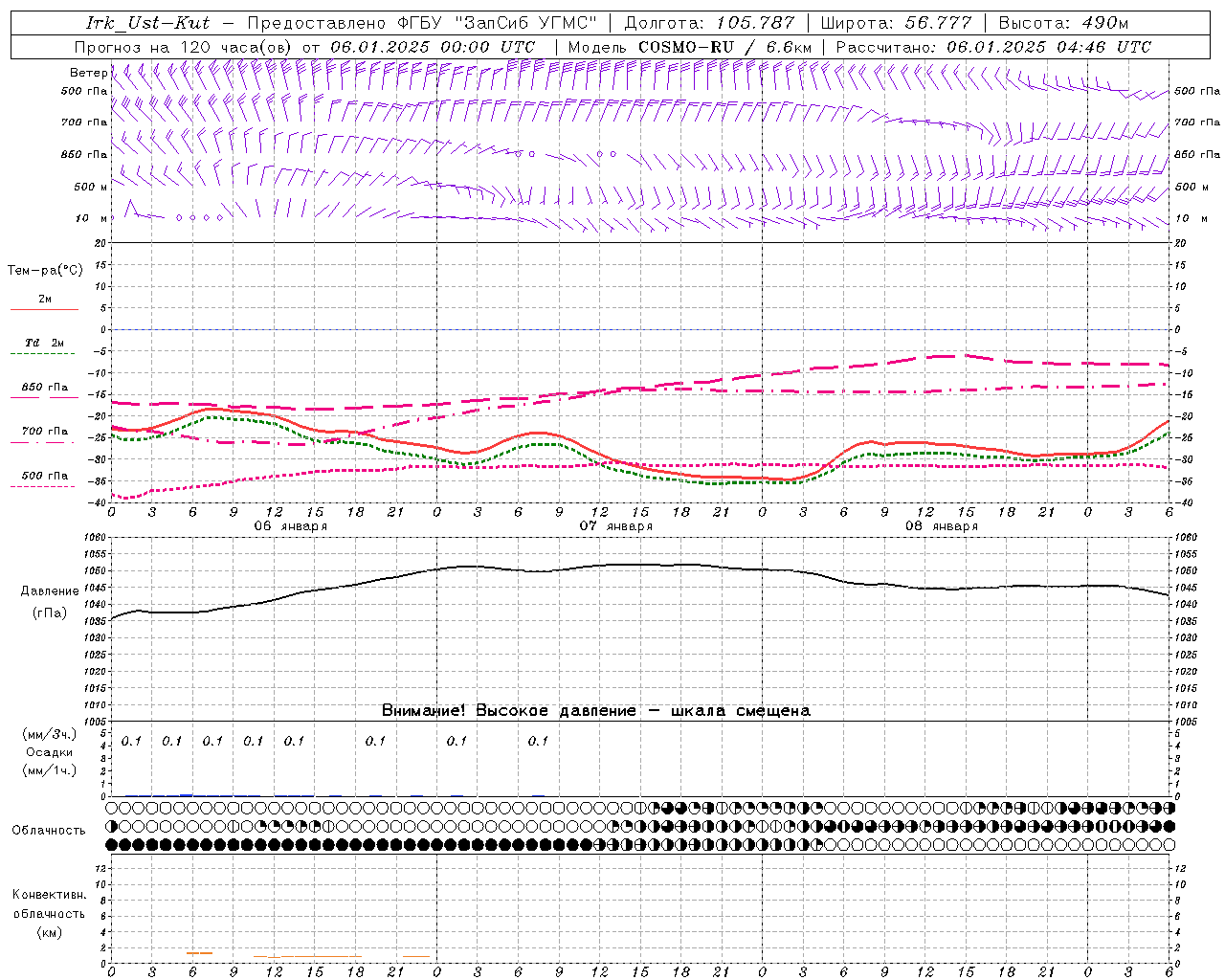Click the 1060 value on left pressure axis
The height and width of the screenshot is (980, 1225).
click(x=94, y=538)
